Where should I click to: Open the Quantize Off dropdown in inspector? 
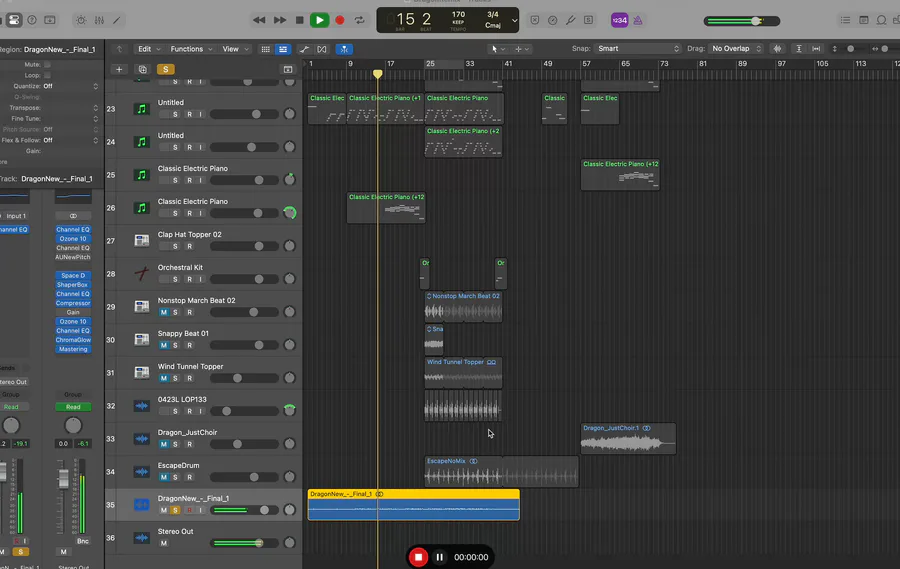coord(70,86)
